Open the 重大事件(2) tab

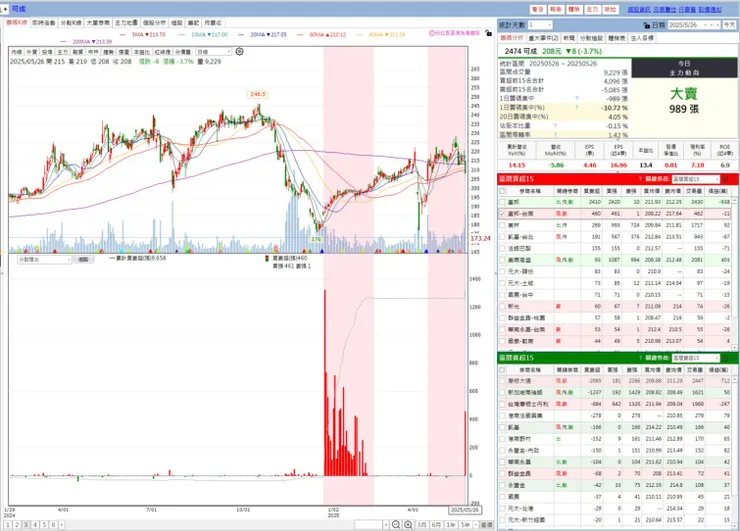543,38
